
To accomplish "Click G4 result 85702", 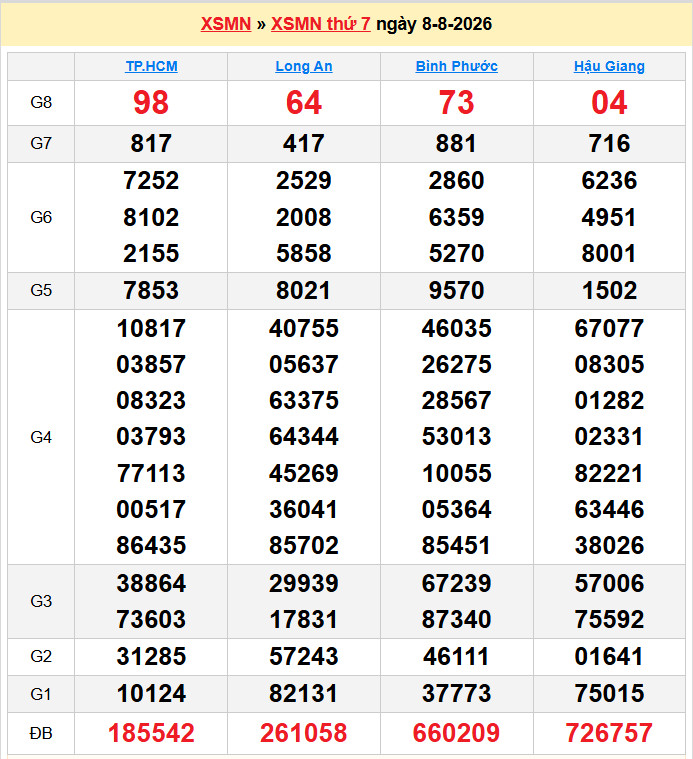I will (x=304, y=546).
